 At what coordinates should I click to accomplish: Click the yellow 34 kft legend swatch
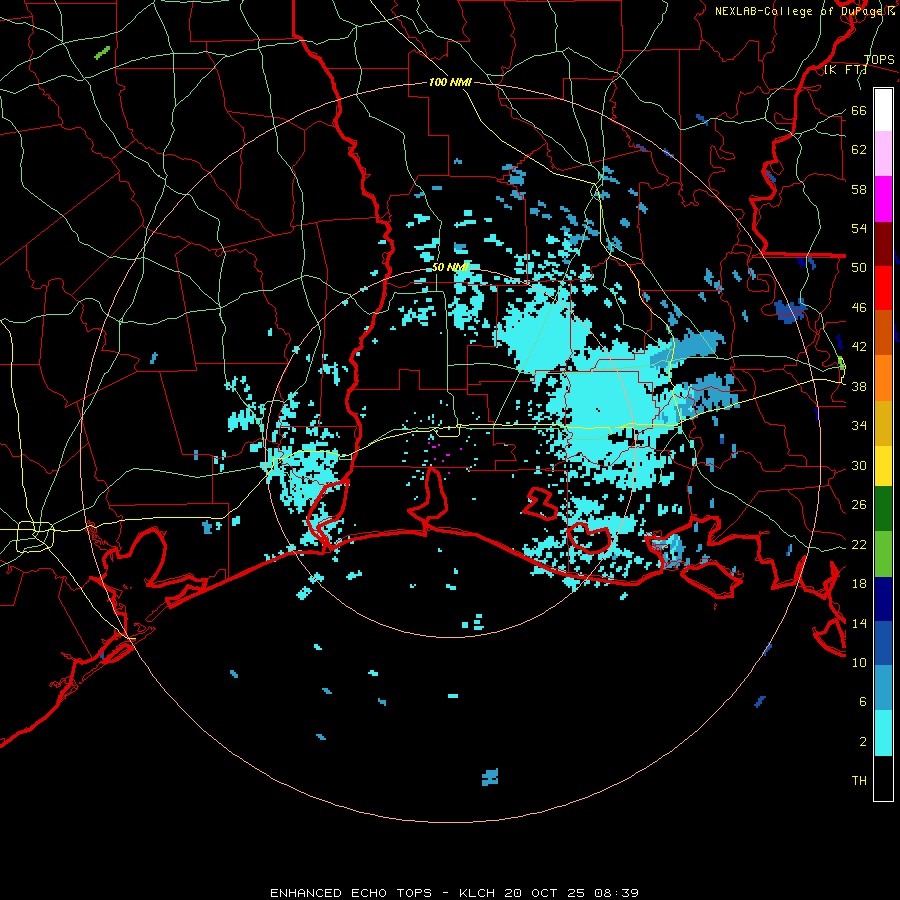pyautogui.click(x=883, y=465)
